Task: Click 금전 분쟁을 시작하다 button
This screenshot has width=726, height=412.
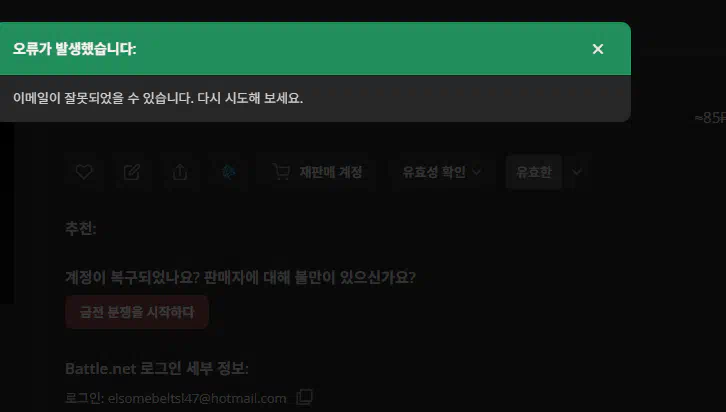Action: point(137,312)
